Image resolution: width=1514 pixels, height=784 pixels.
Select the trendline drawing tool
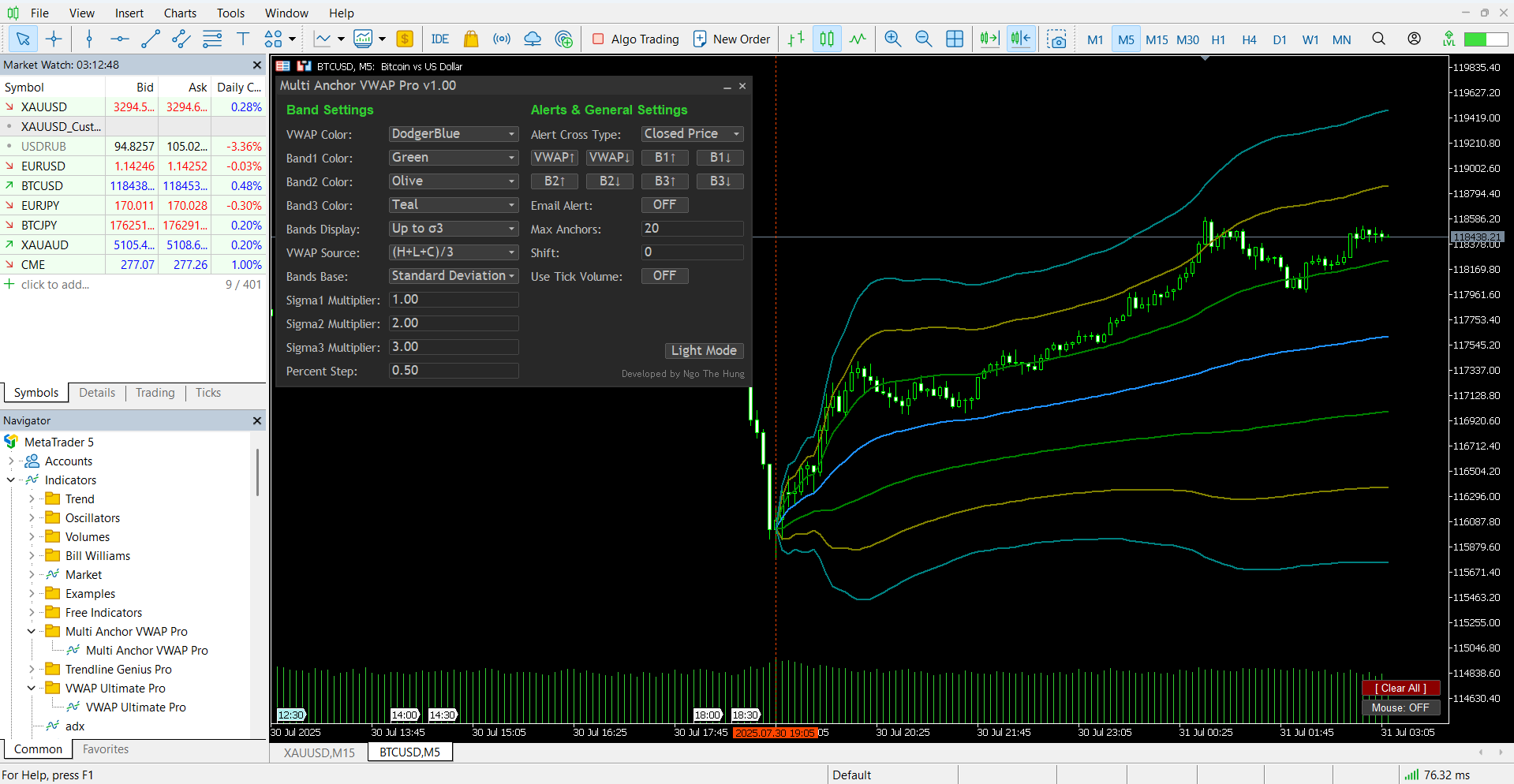pyautogui.click(x=150, y=39)
